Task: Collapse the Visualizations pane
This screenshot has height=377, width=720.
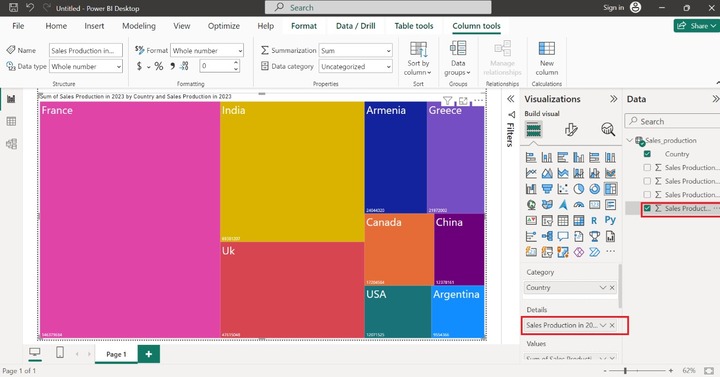Action: pyautogui.click(x=613, y=99)
